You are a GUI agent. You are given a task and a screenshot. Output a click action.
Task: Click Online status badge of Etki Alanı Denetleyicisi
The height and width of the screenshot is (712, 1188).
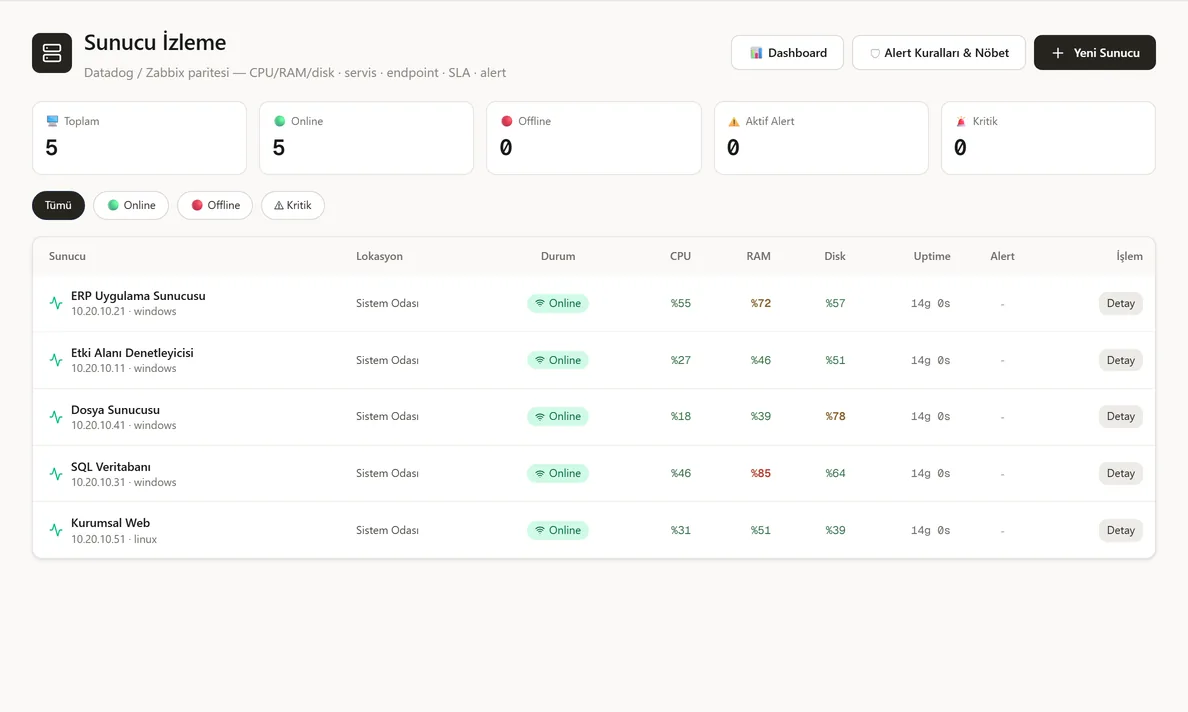tap(558, 360)
